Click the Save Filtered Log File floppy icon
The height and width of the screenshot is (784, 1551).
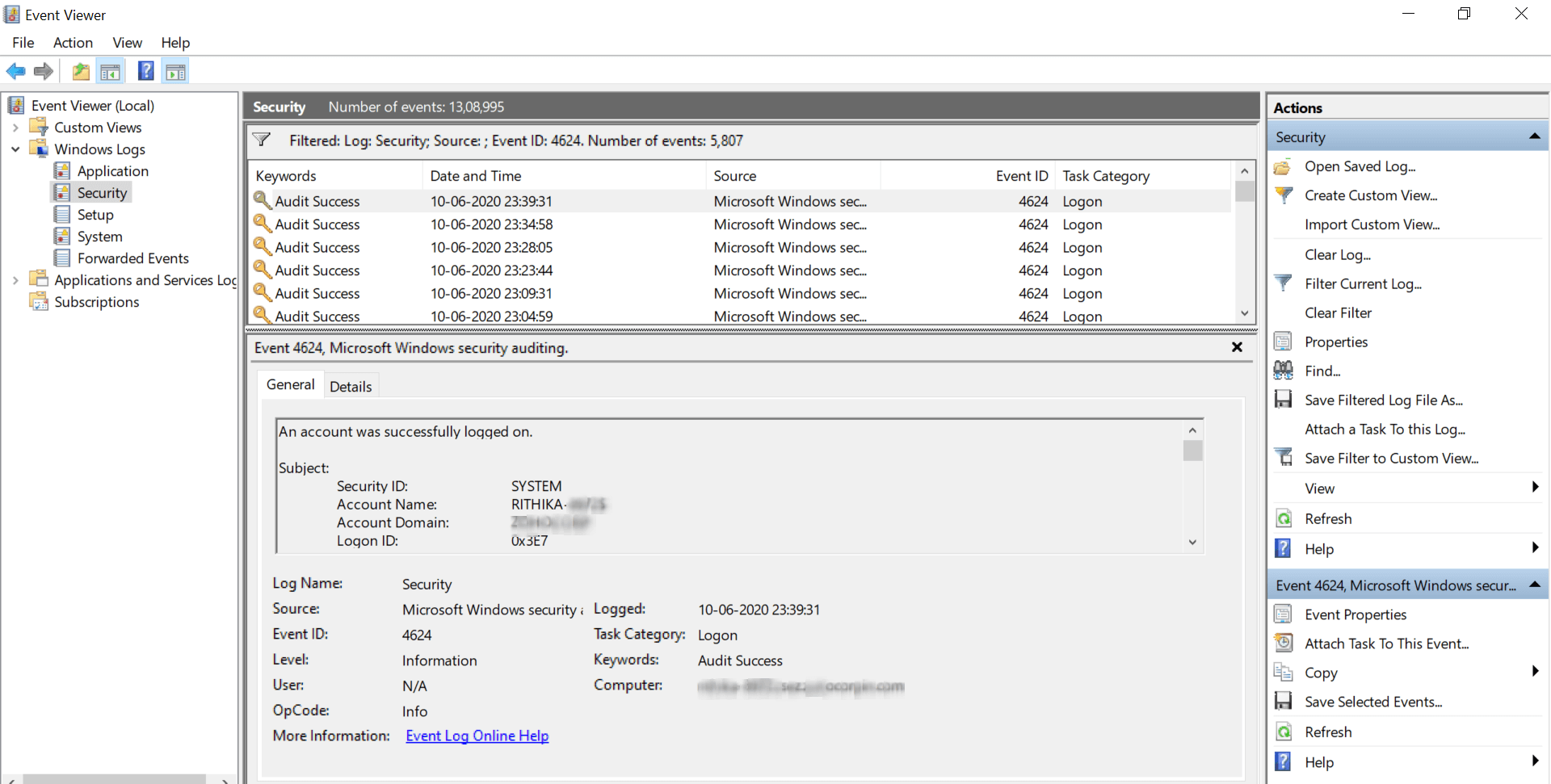pos(1283,400)
